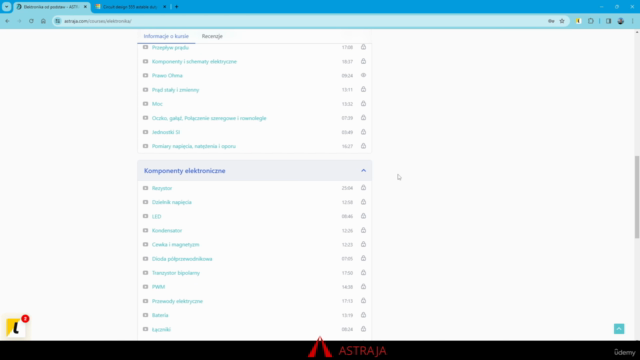Click the lock icon on PWM row

pyautogui.click(x=363, y=287)
